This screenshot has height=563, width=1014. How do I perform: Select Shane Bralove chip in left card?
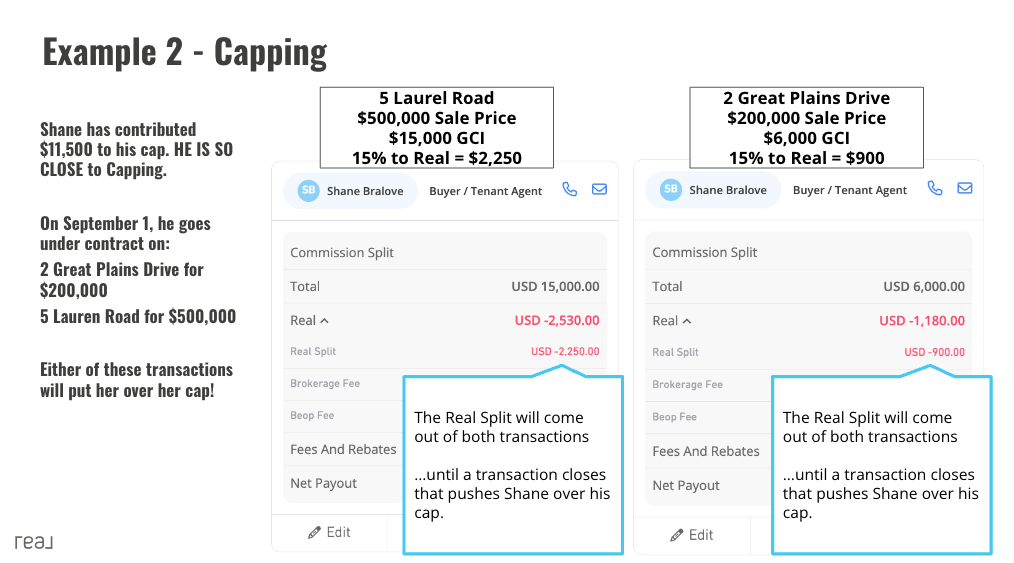[x=351, y=191]
